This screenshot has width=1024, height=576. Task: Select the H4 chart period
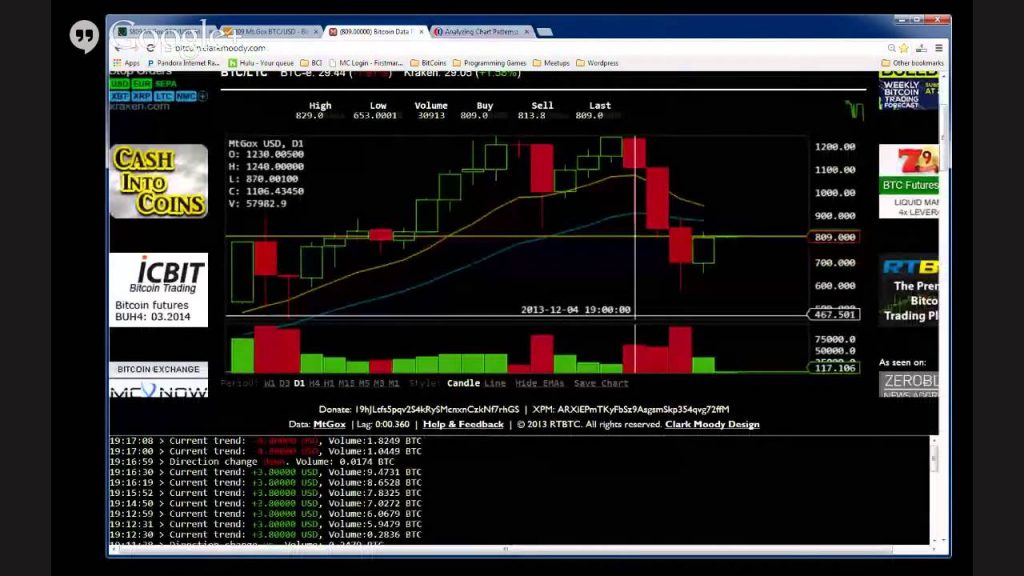314,383
